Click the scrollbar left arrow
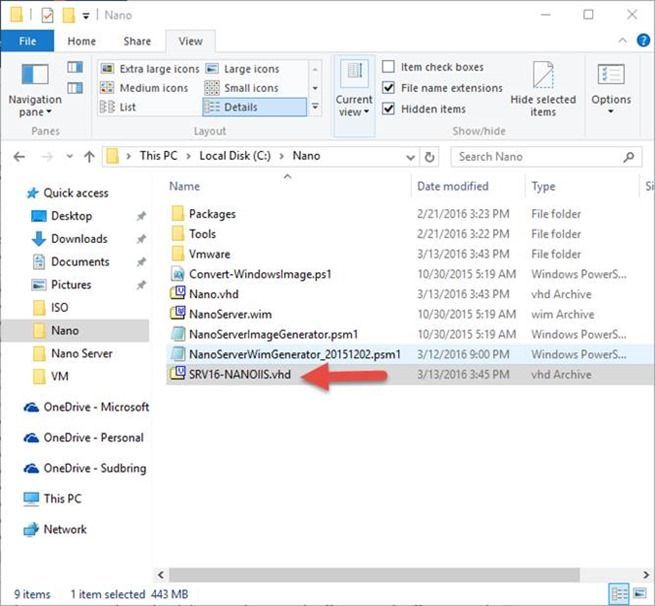655x606 pixels. pyautogui.click(x=161, y=575)
